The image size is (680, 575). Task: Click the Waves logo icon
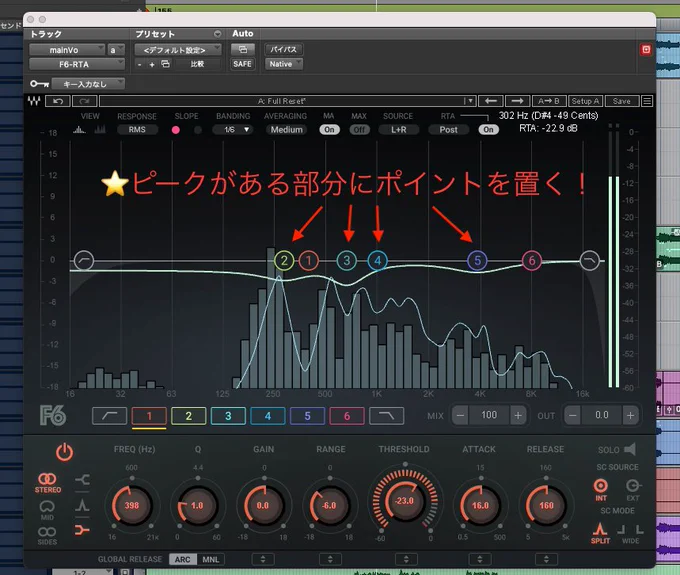34,101
